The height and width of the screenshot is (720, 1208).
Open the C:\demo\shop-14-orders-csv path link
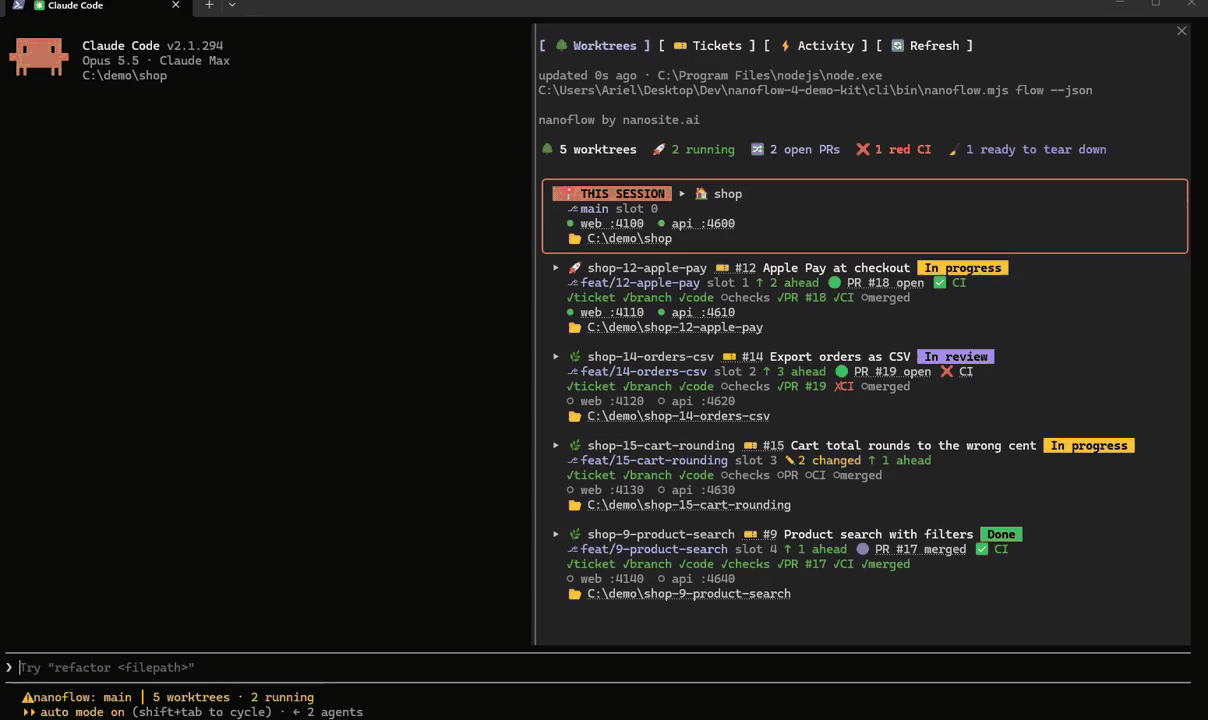point(678,417)
